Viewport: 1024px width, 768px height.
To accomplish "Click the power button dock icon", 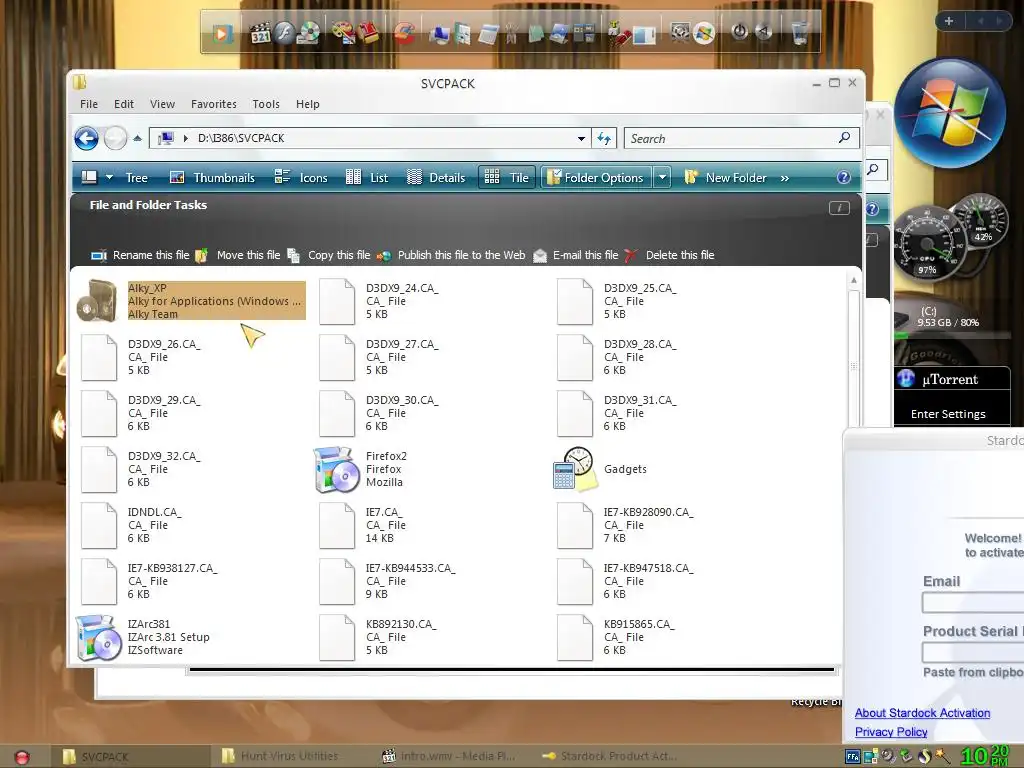I will pyautogui.click(x=739, y=31).
